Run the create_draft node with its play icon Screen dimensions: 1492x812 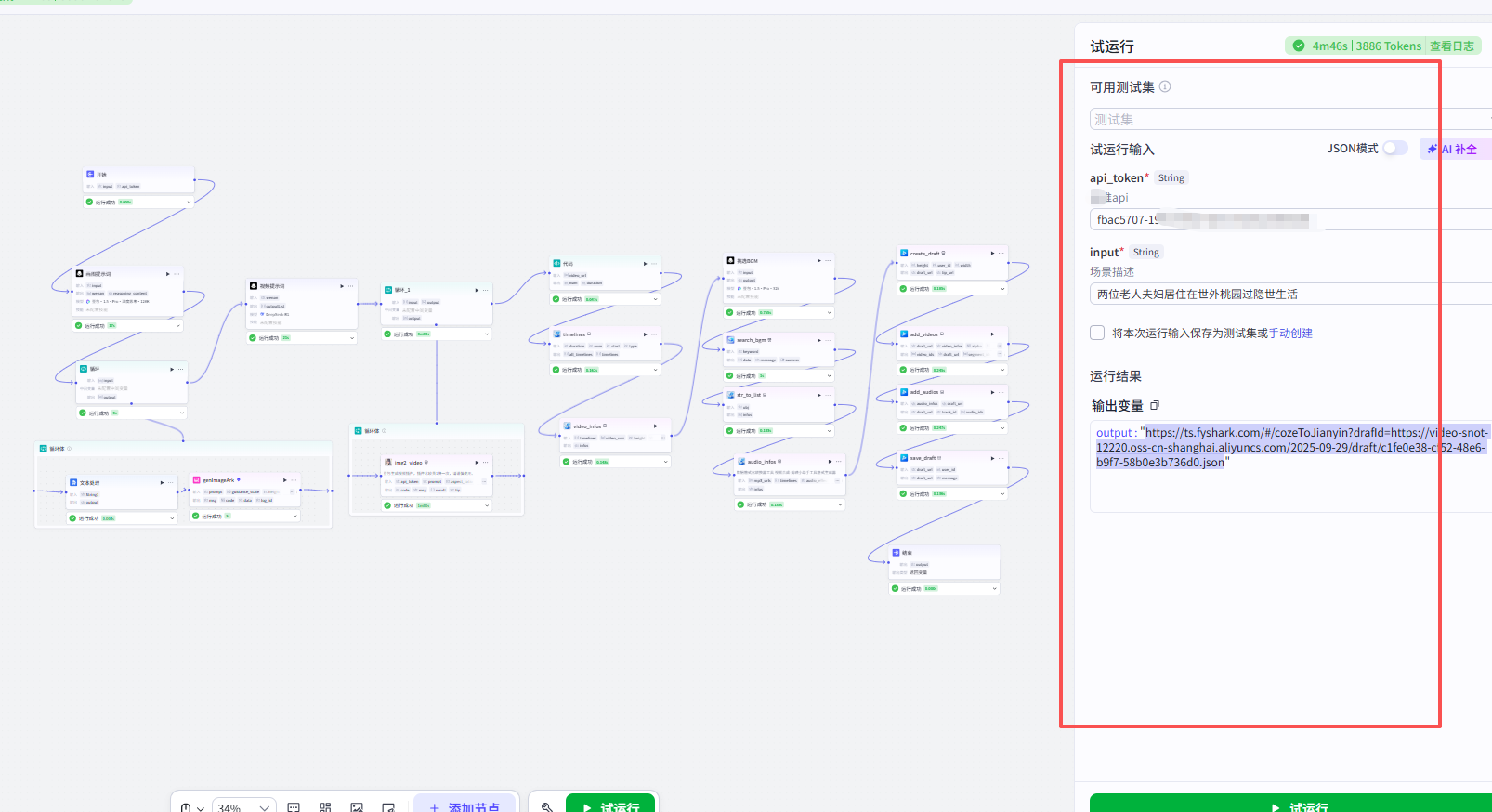[992, 253]
